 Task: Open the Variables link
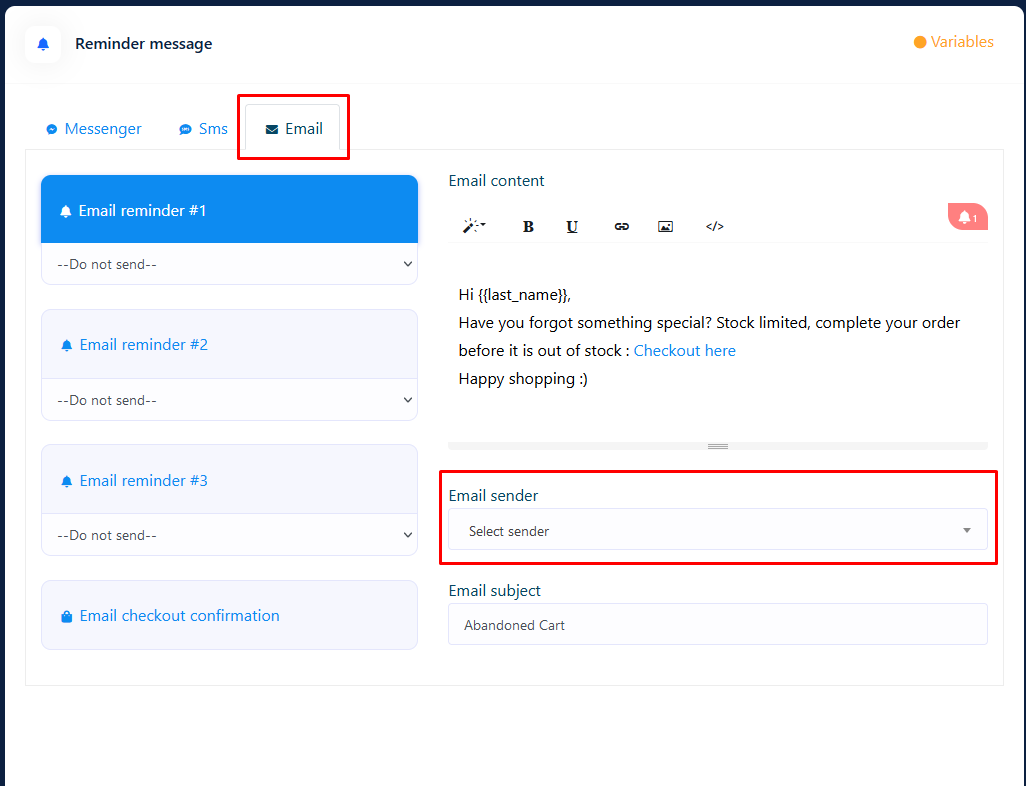(x=953, y=42)
